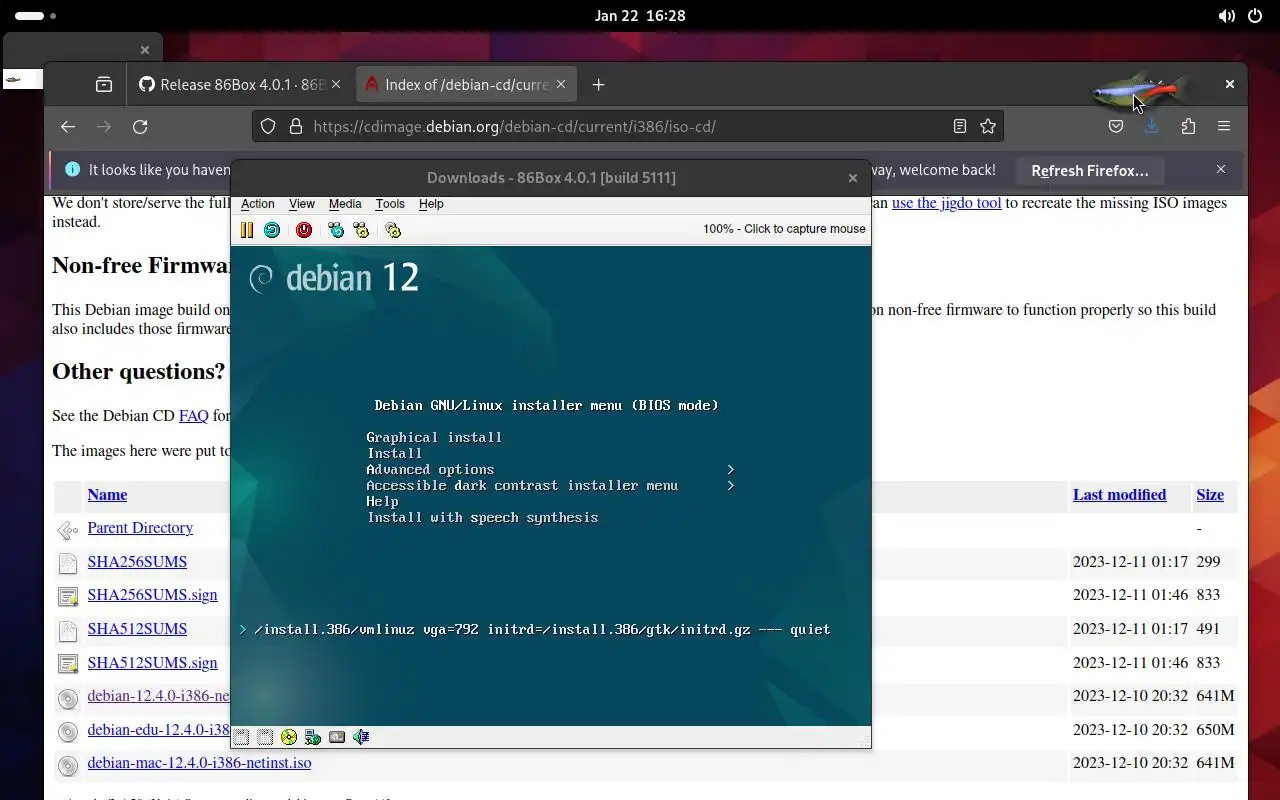This screenshot has height=800, width=1280.
Task: Sort listing by Last modified
Action: (1119, 495)
